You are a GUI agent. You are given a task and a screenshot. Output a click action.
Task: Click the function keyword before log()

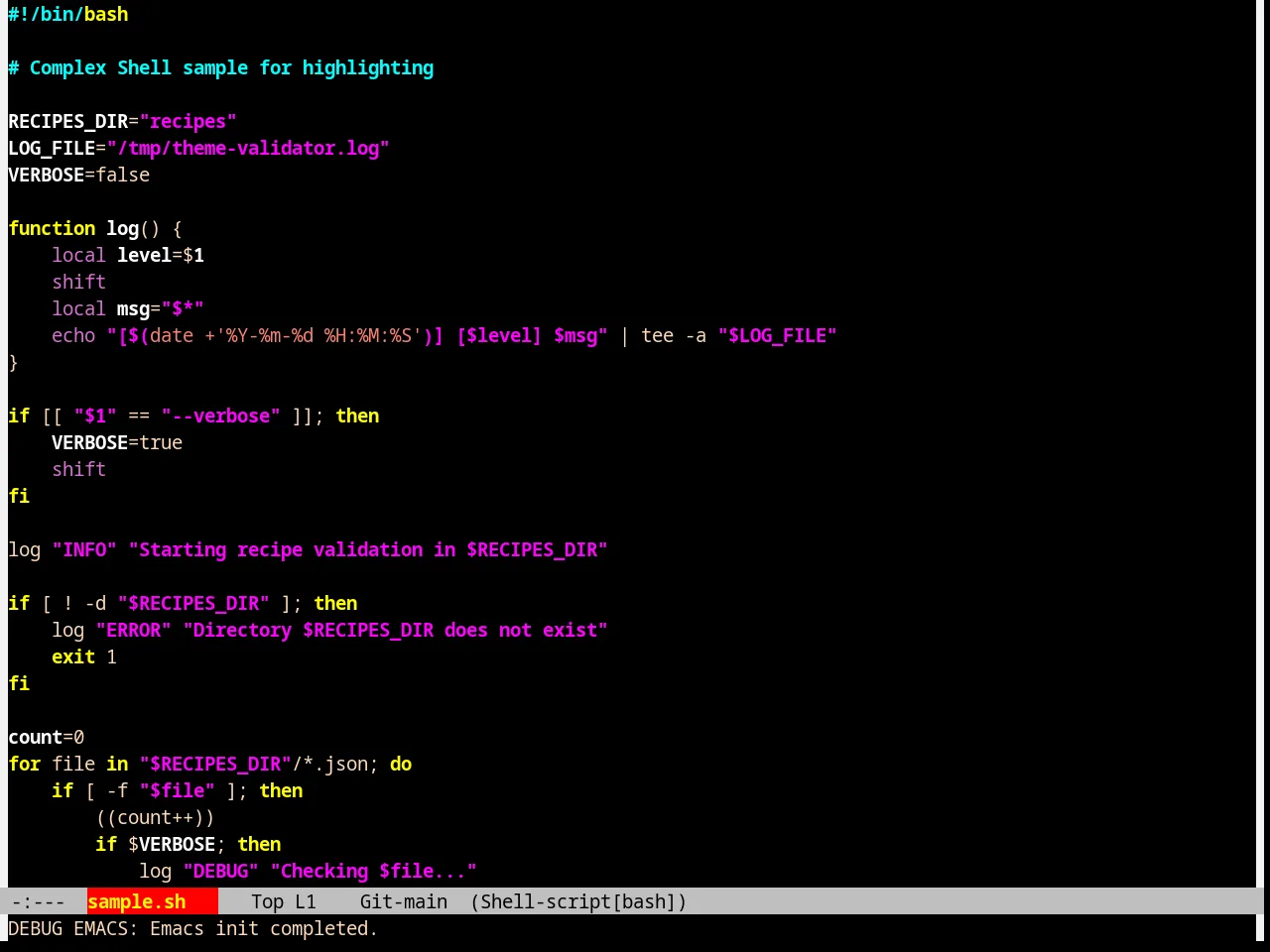pyautogui.click(x=52, y=228)
